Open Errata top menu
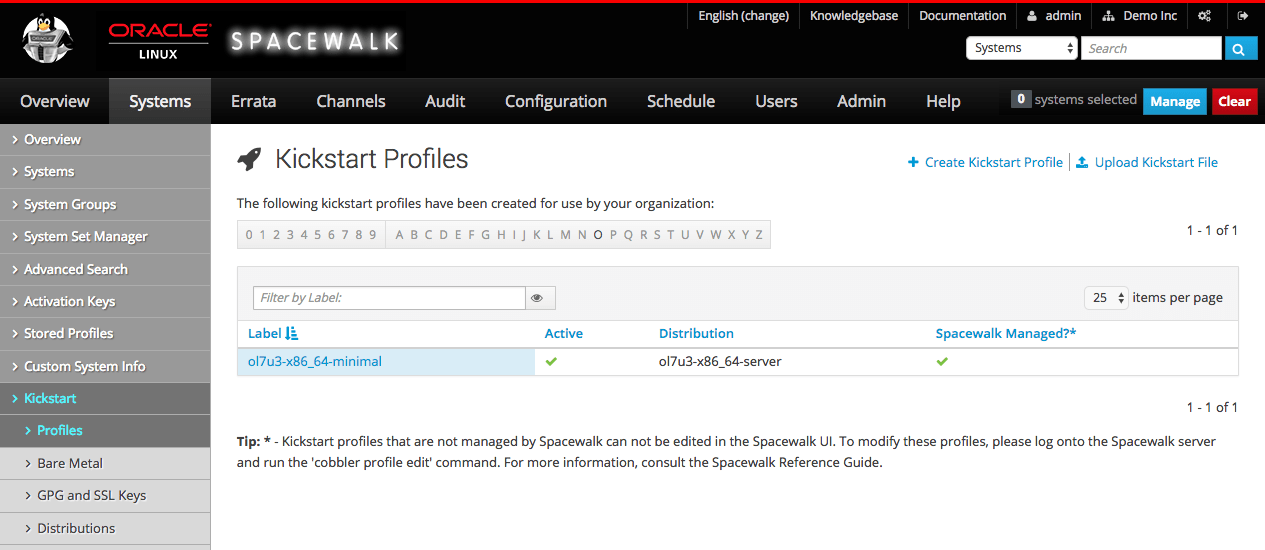1265x550 pixels. tap(253, 101)
